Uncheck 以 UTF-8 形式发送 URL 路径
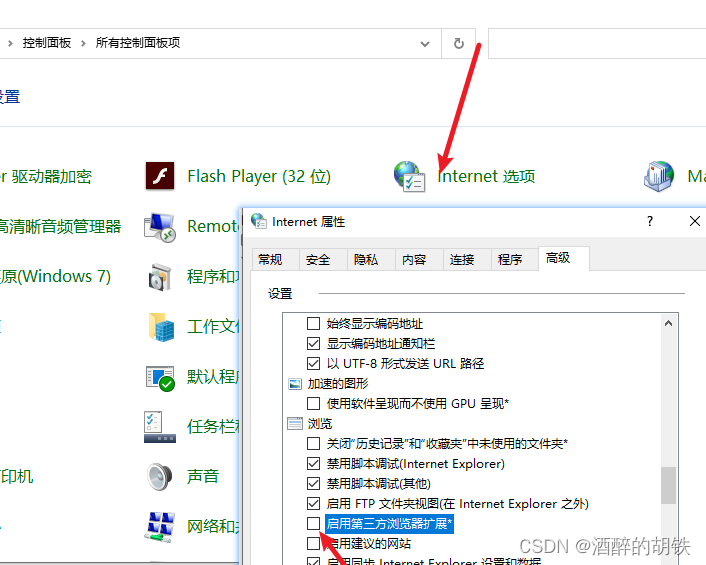This screenshot has width=706, height=565. [313, 363]
